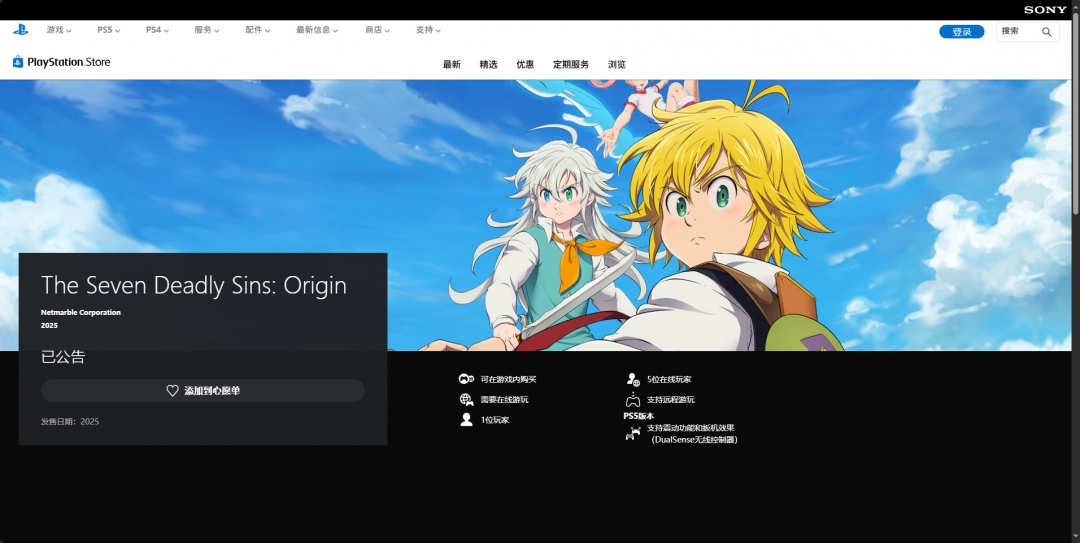Toggle the wishlist heart icon
The height and width of the screenshot is (543, 1080).
click(172, 391)
